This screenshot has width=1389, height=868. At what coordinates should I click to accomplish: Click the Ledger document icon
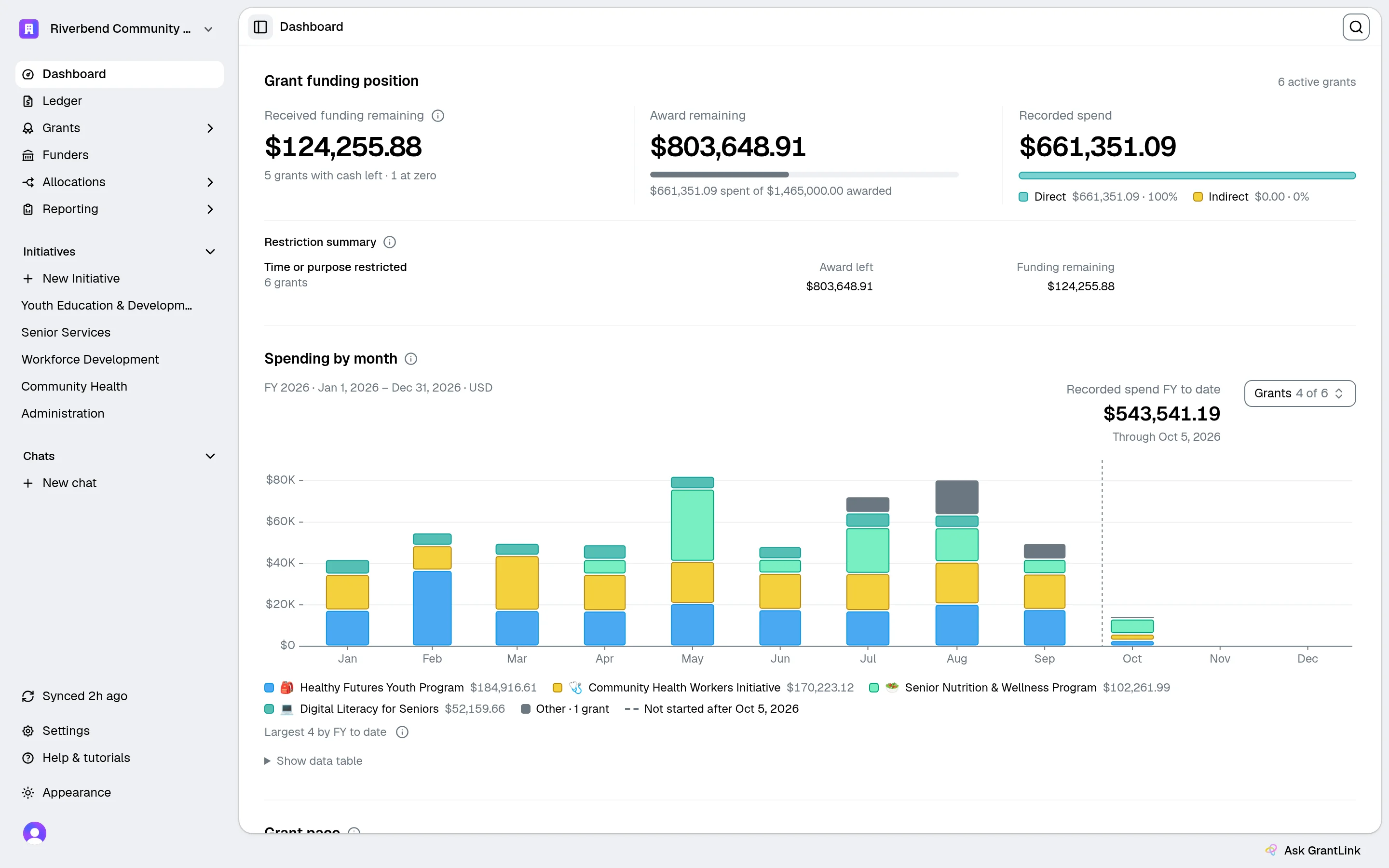point(28,101)
